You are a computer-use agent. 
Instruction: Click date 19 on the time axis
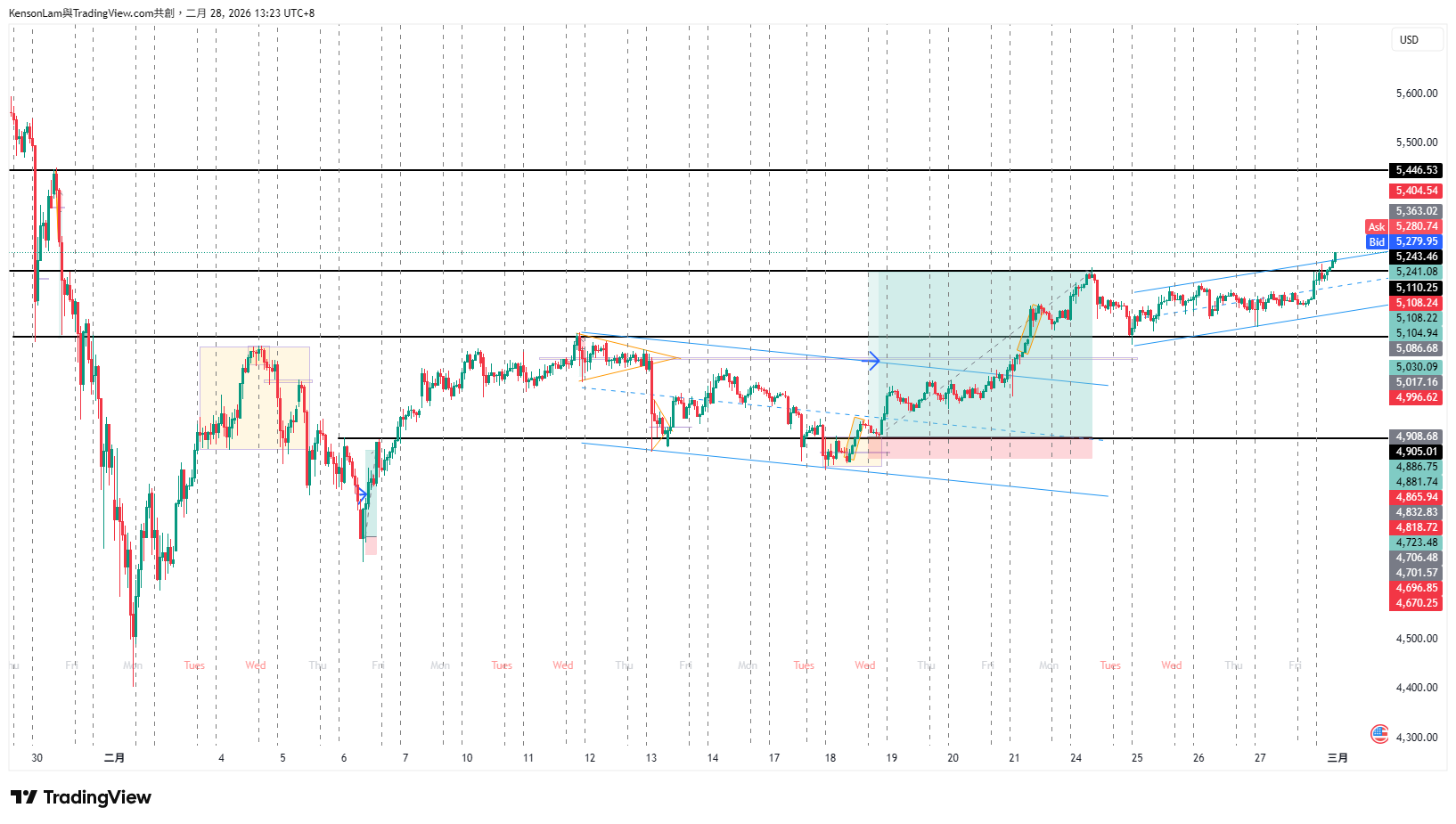click(891, 758)
